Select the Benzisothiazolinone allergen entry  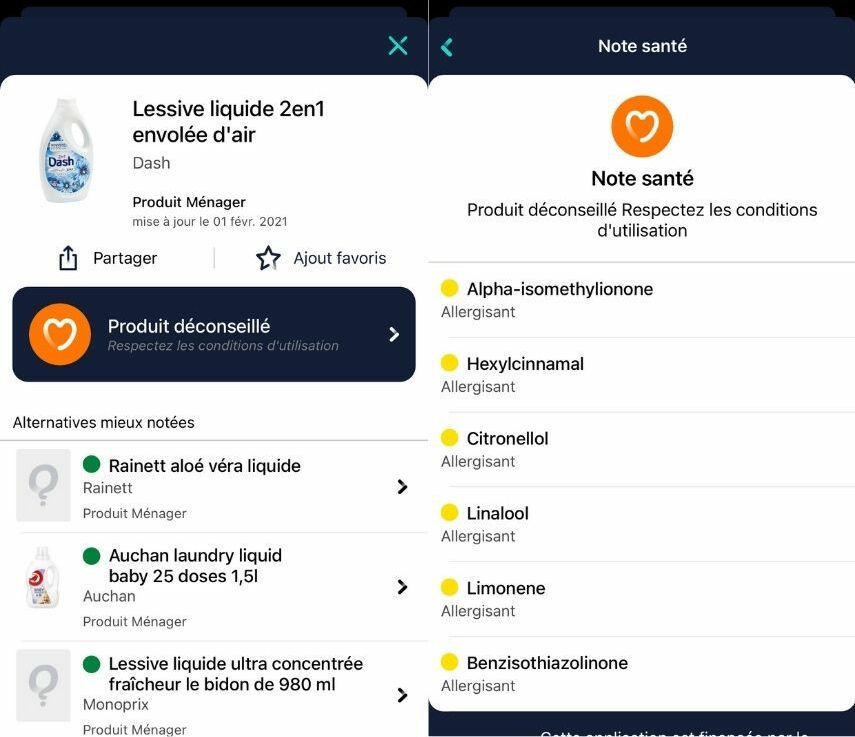click(x=642, y=674)
